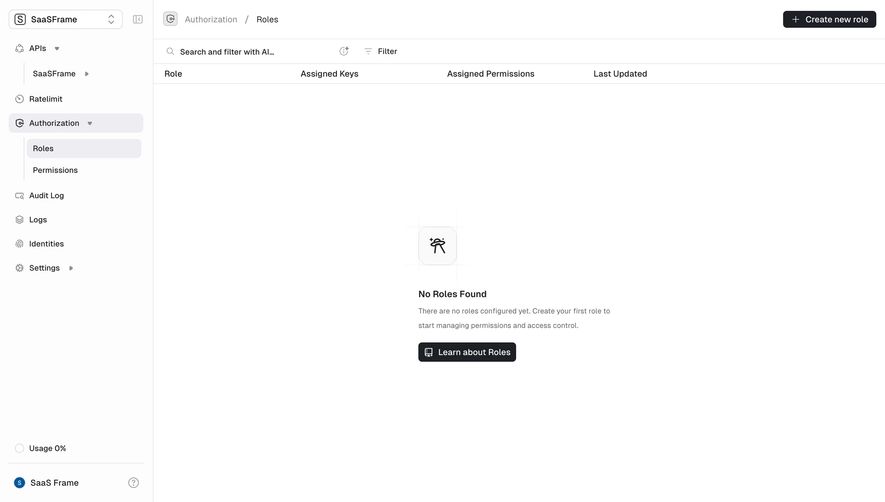Open the Ratelimit gauge icon

19,99
